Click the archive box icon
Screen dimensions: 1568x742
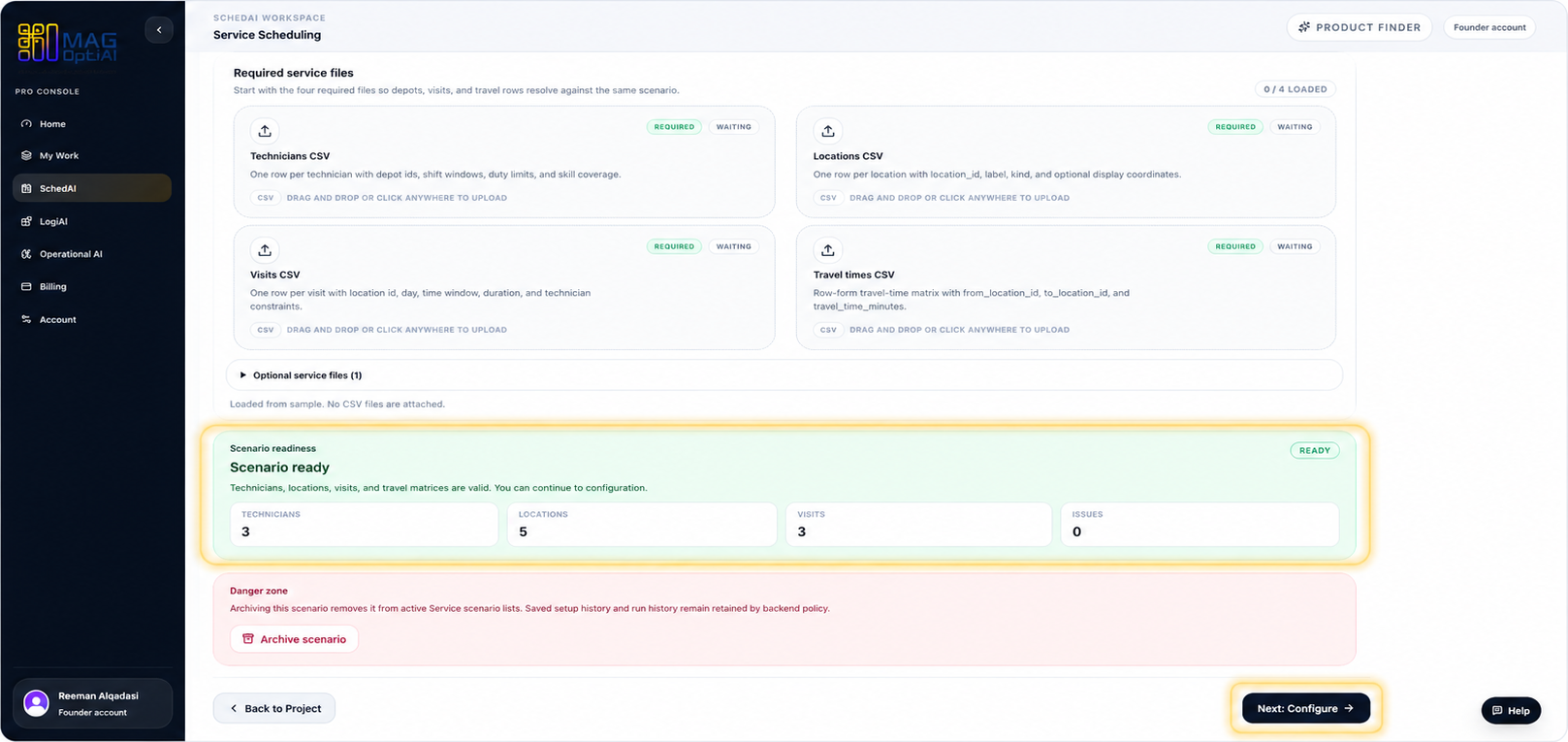tap(248, 639)
